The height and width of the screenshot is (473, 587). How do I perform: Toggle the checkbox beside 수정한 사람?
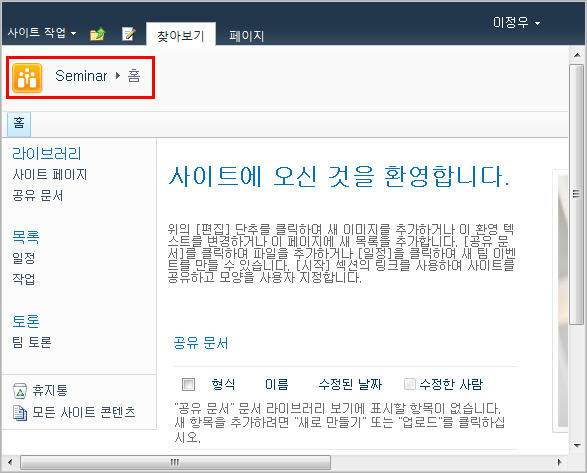click(410, 384)
